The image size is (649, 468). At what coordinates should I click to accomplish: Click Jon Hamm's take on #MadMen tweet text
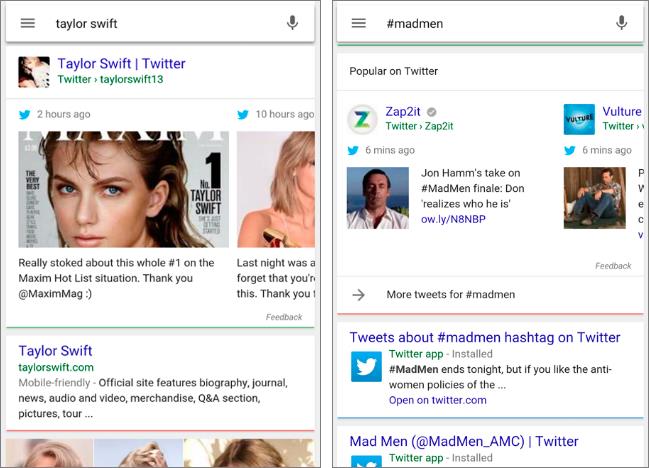click(x=473, y=188)
